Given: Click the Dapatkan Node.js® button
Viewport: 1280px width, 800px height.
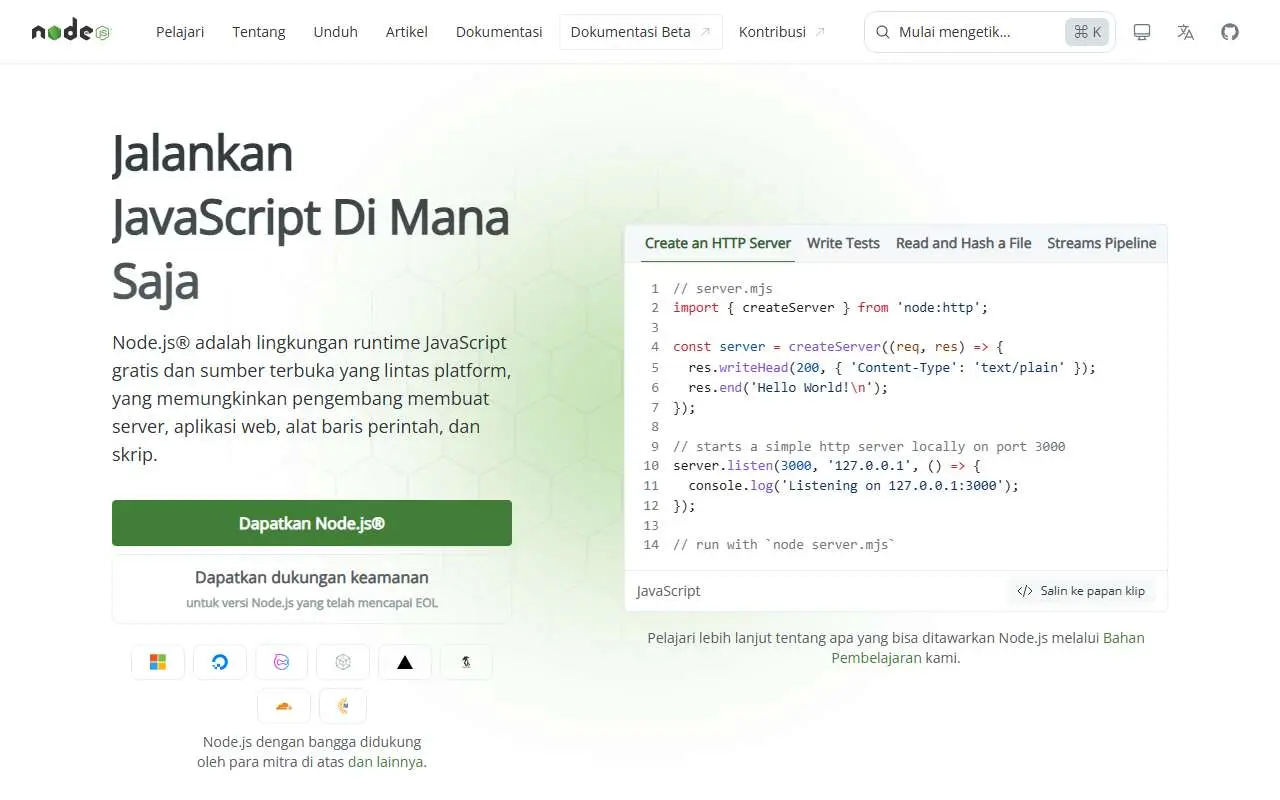Looking at the screenshot, I should pyautogui.click(x=312, y=523).
